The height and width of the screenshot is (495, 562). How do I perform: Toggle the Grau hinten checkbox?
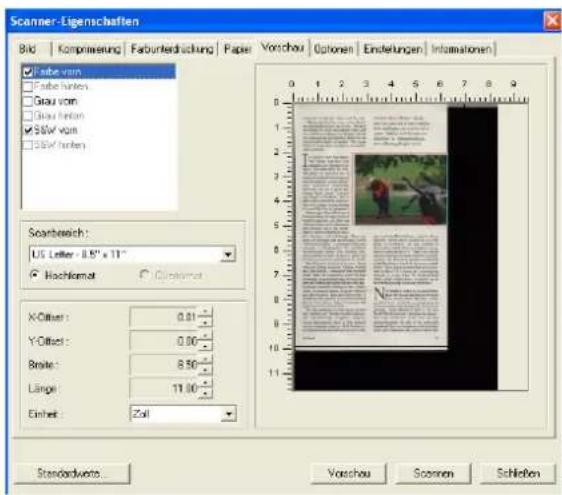click(28, 116)
